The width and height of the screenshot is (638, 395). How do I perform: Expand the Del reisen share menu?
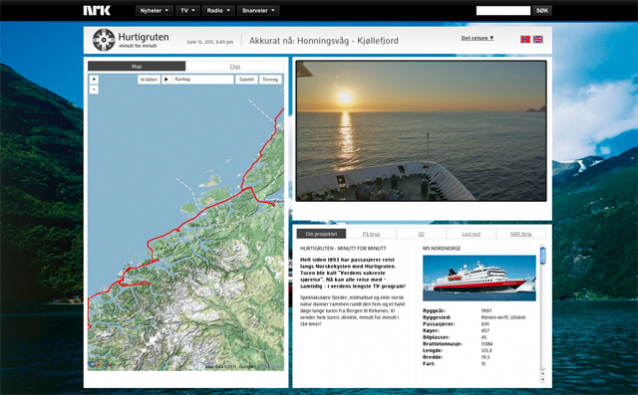478,38
